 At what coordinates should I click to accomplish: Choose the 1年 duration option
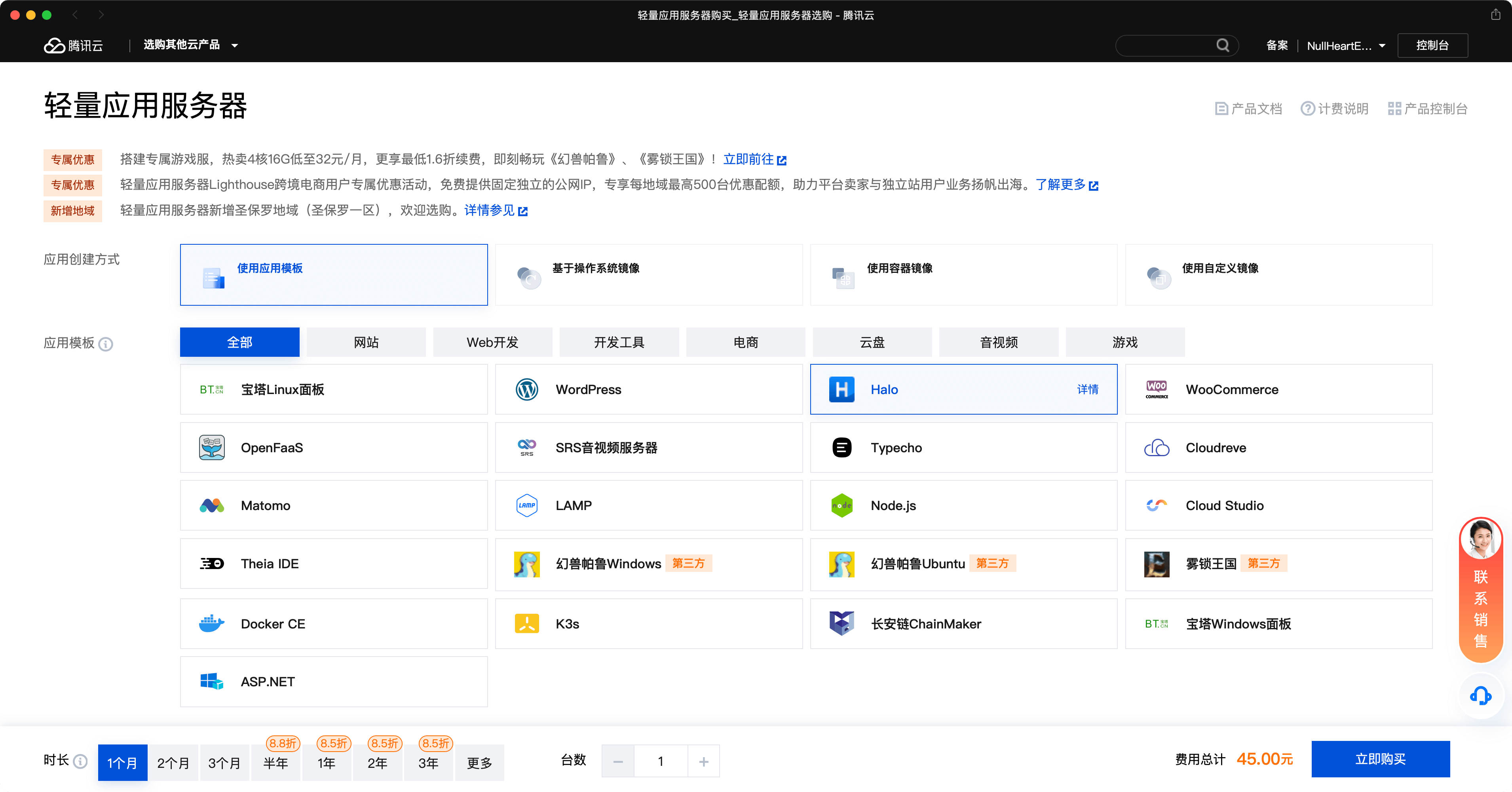tap(327, 763)
